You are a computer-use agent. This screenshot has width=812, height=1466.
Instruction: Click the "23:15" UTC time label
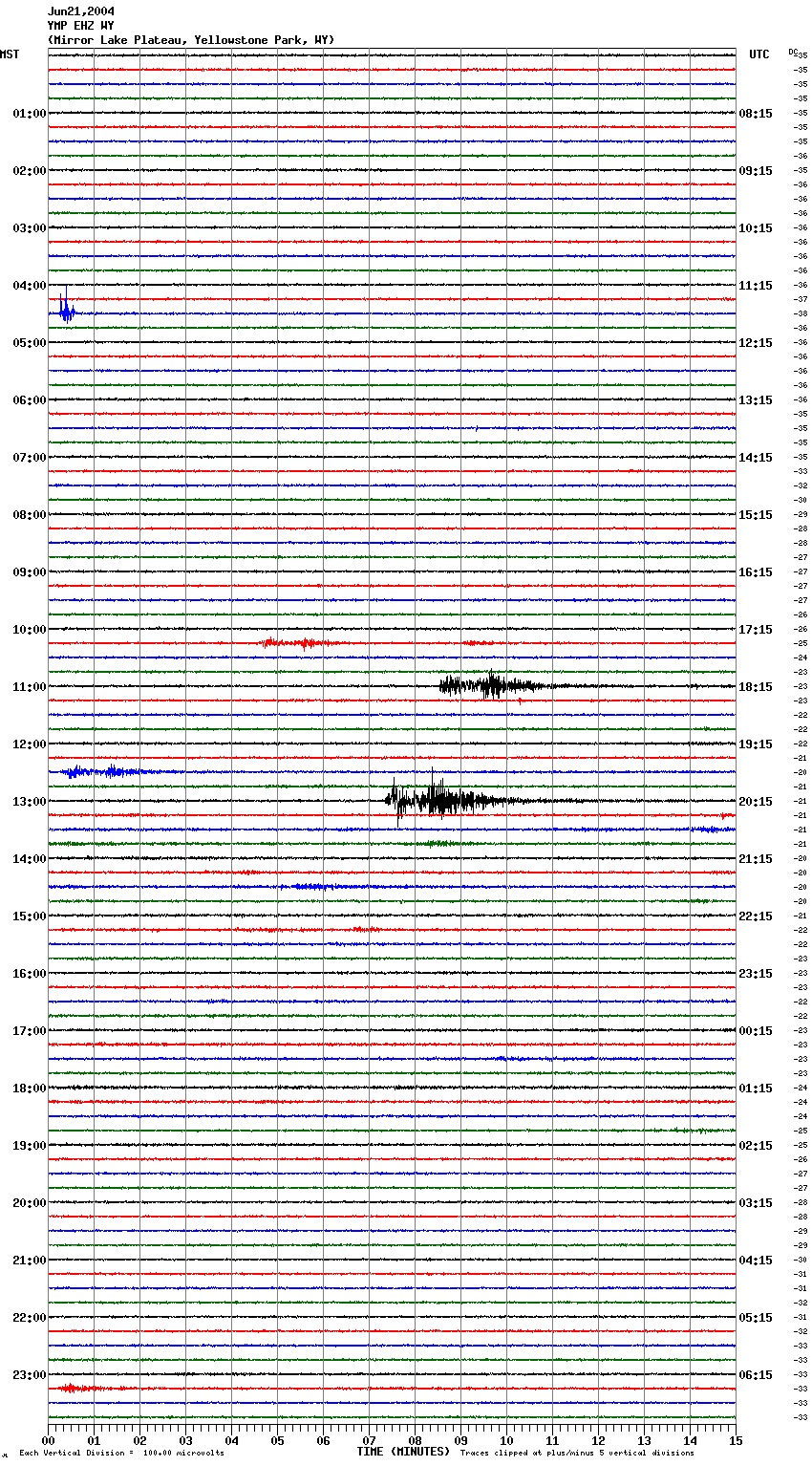[x=756, y=974]
